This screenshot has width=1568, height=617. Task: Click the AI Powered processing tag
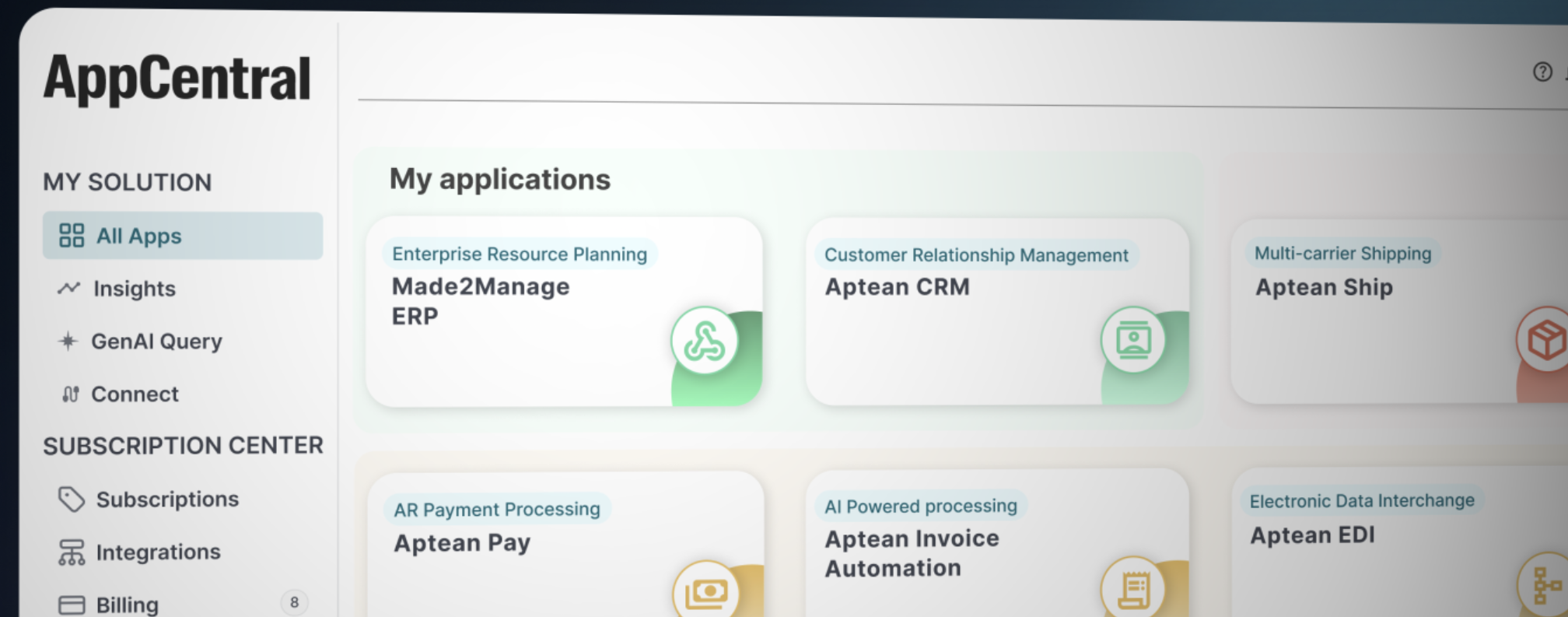[921, 507]
